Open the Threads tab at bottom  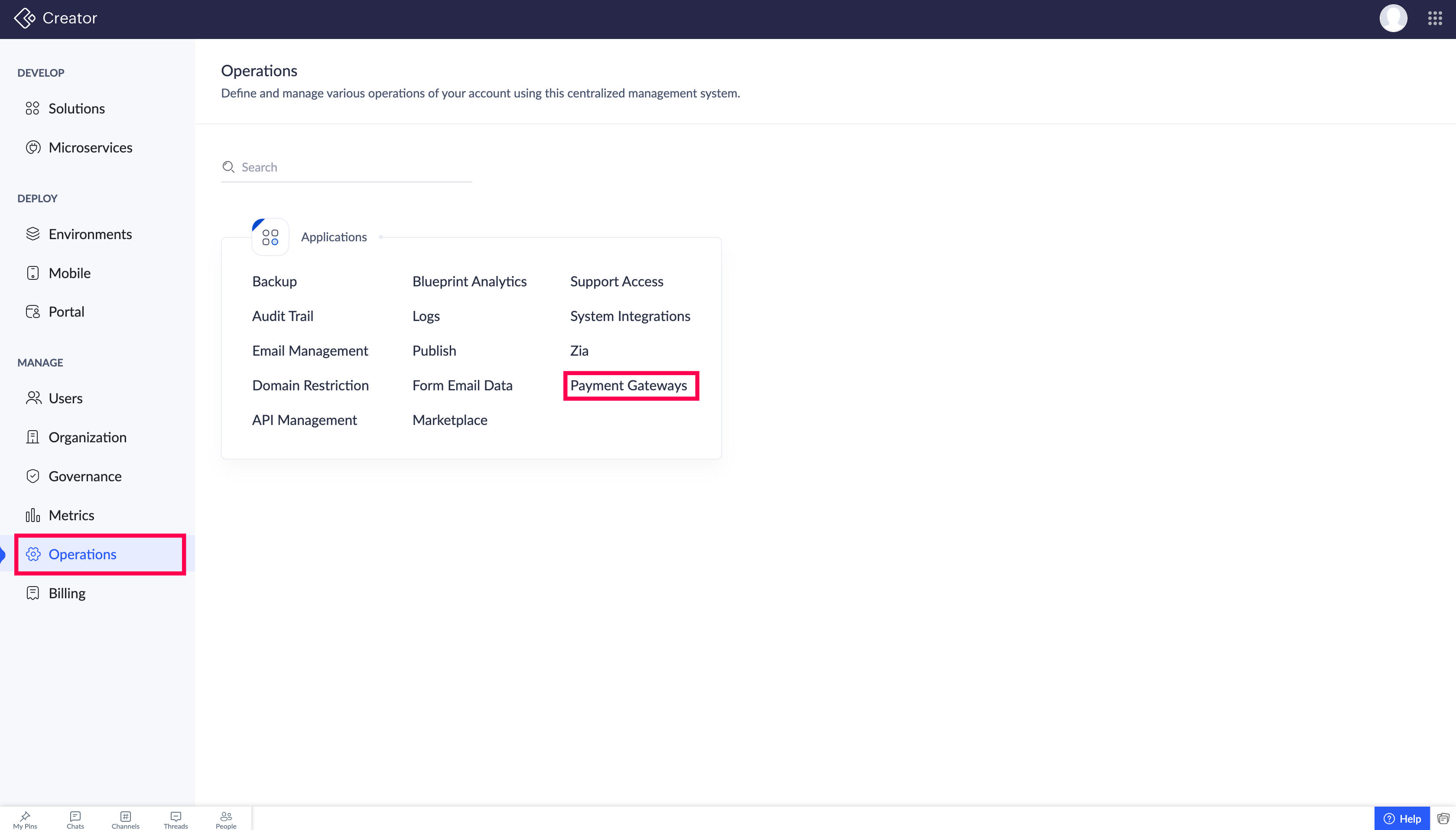(x=175, y=820)
